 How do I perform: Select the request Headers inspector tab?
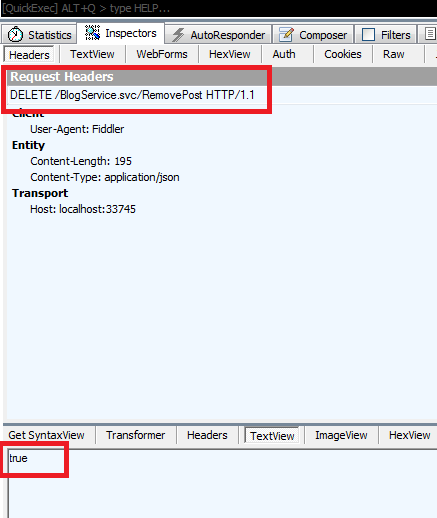[29, 55]
